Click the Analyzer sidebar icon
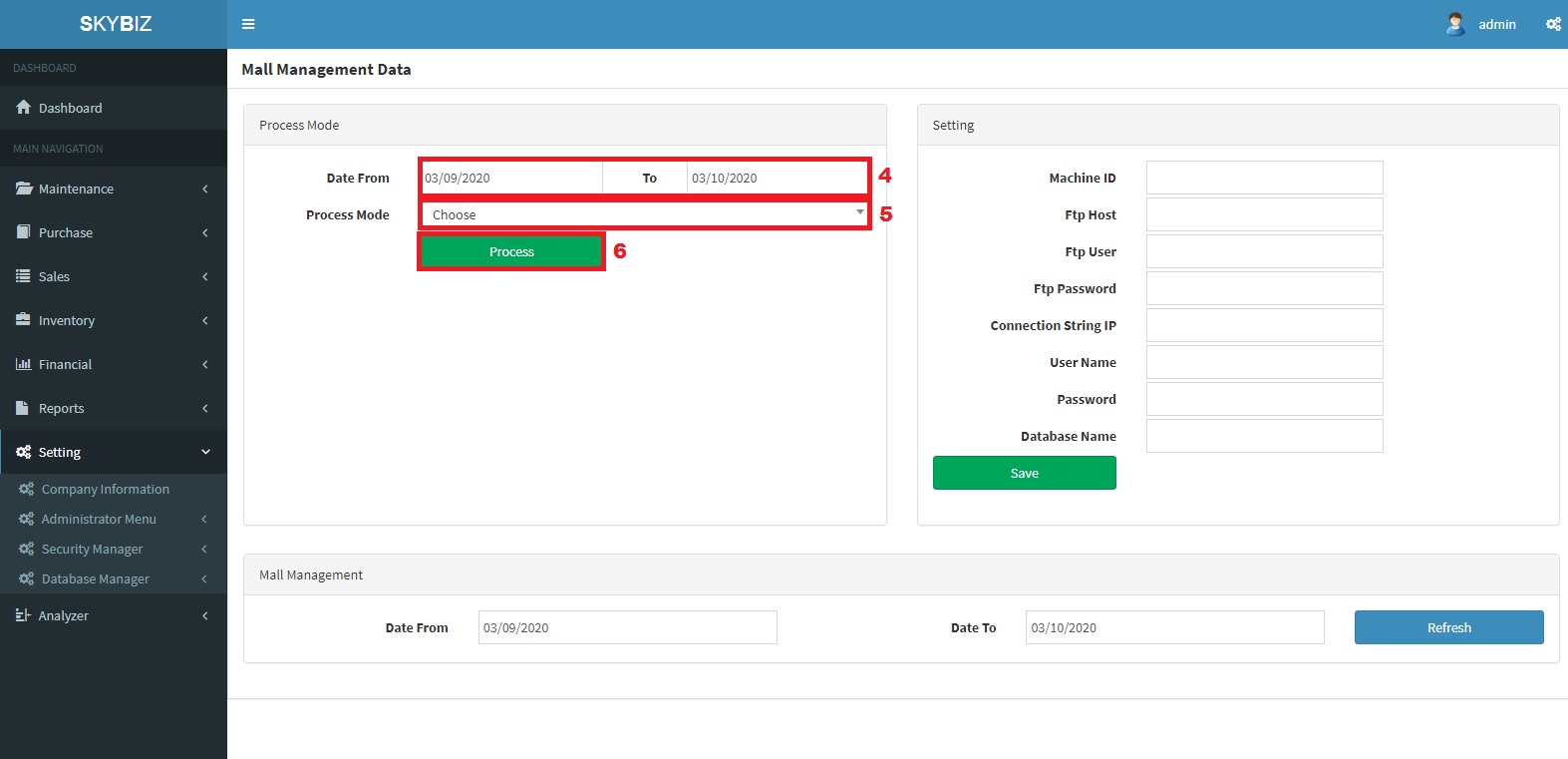This screenshot has height=759, width=1568. [24, 615]
